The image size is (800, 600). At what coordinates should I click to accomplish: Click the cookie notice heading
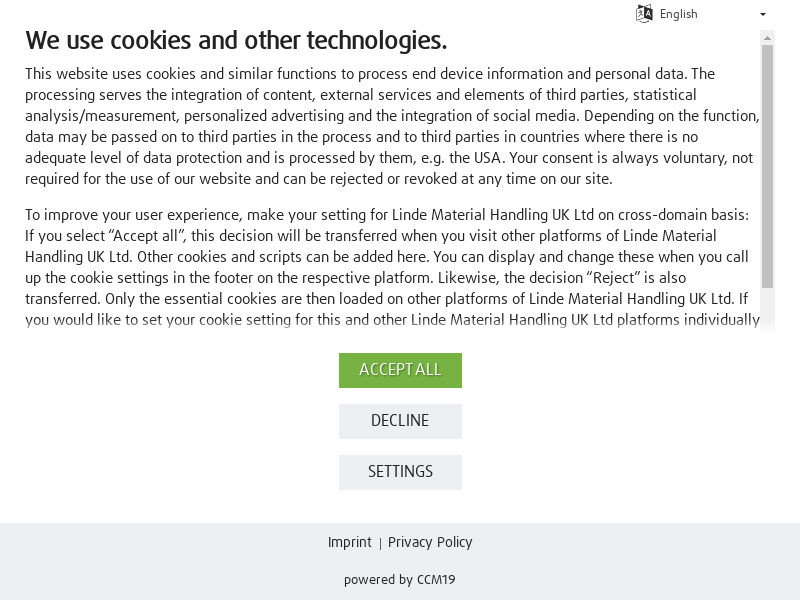236,40
